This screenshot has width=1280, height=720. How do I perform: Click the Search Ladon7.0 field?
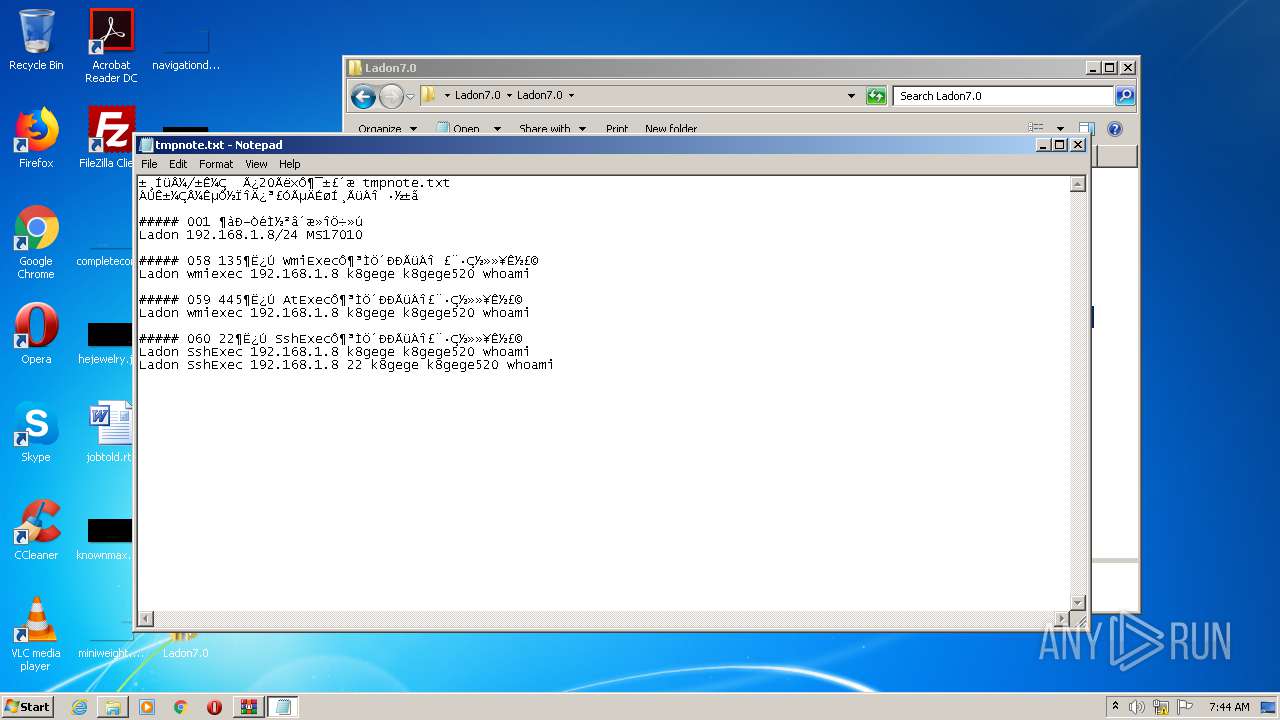coord(1003,96)
